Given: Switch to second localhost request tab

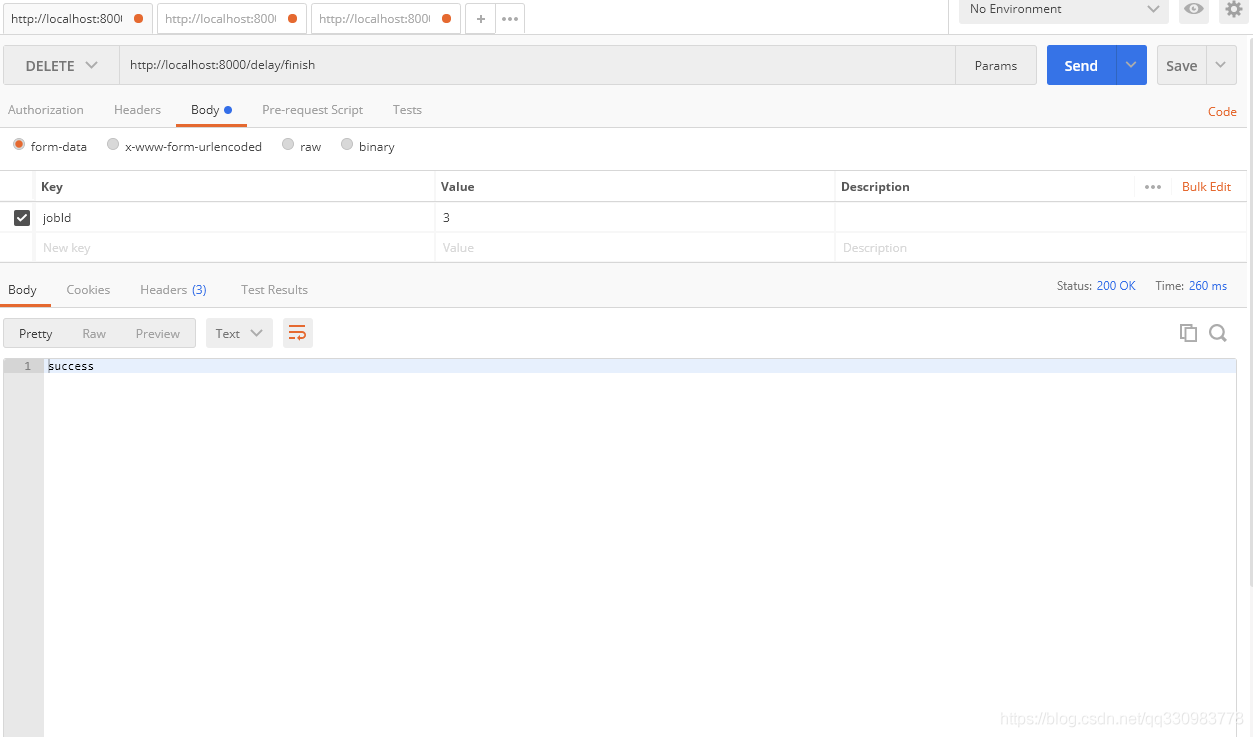Looking at the screenshot, I should (x=232, y=19).
